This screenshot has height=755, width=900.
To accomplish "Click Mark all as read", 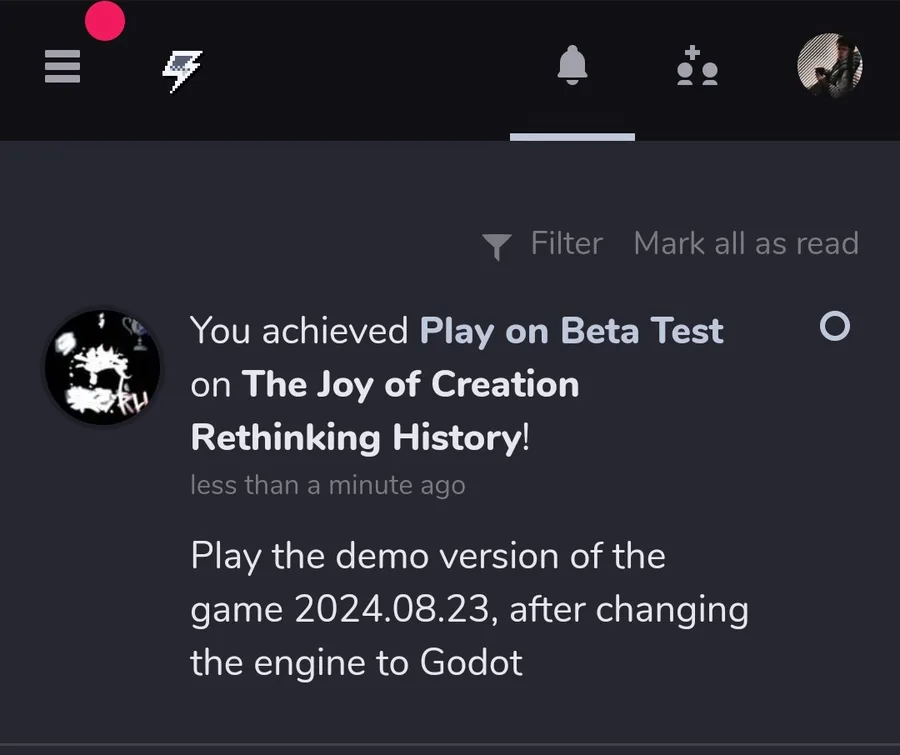I will pyautogui.click(x=746, y=243).
